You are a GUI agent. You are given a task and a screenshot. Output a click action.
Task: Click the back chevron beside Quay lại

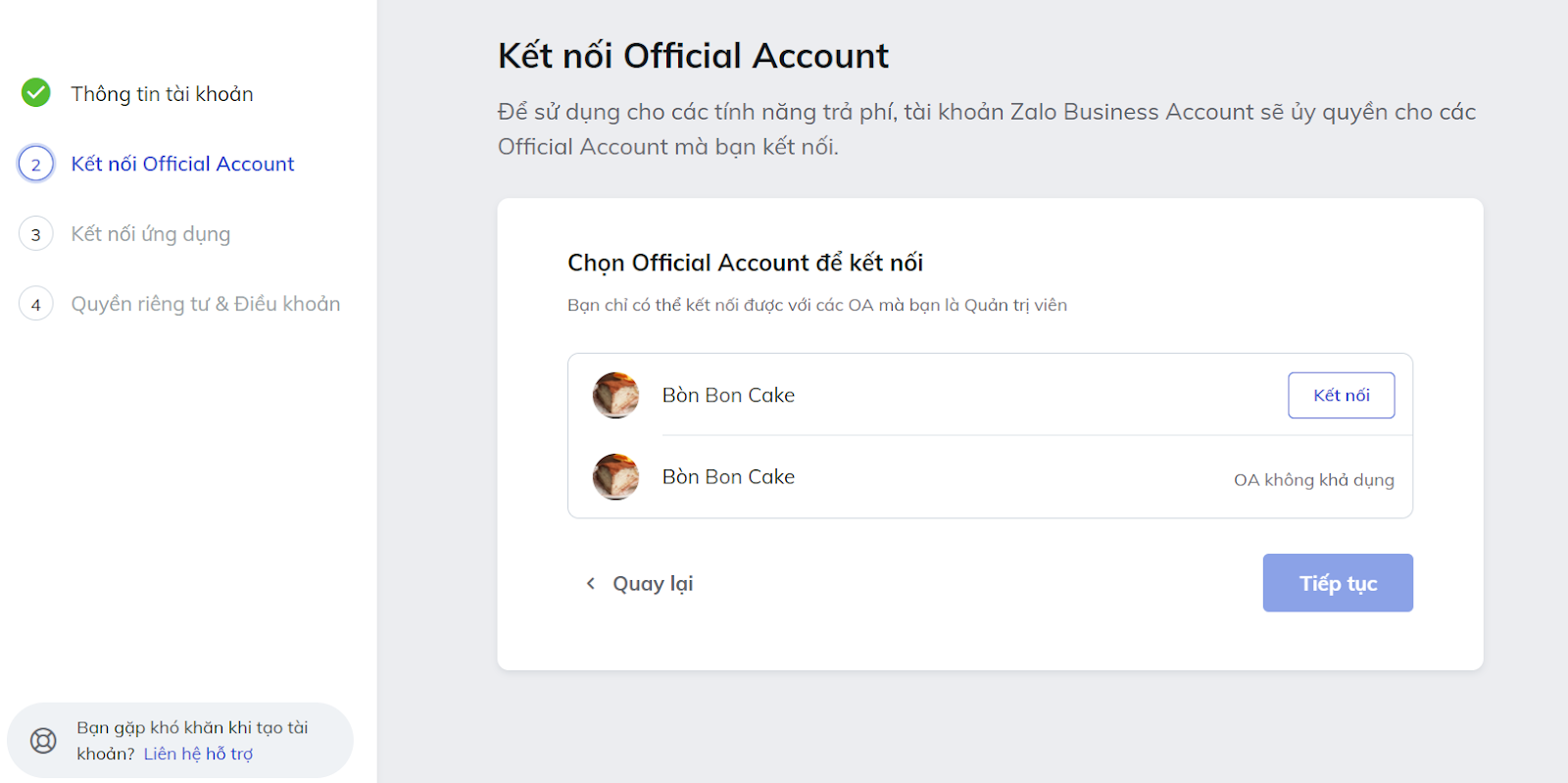click(x=590, y=583)
